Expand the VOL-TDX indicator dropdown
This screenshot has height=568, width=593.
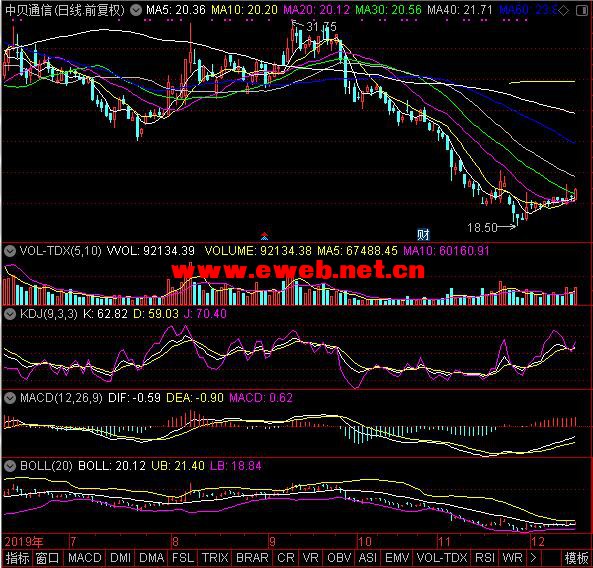coord(10,251)
